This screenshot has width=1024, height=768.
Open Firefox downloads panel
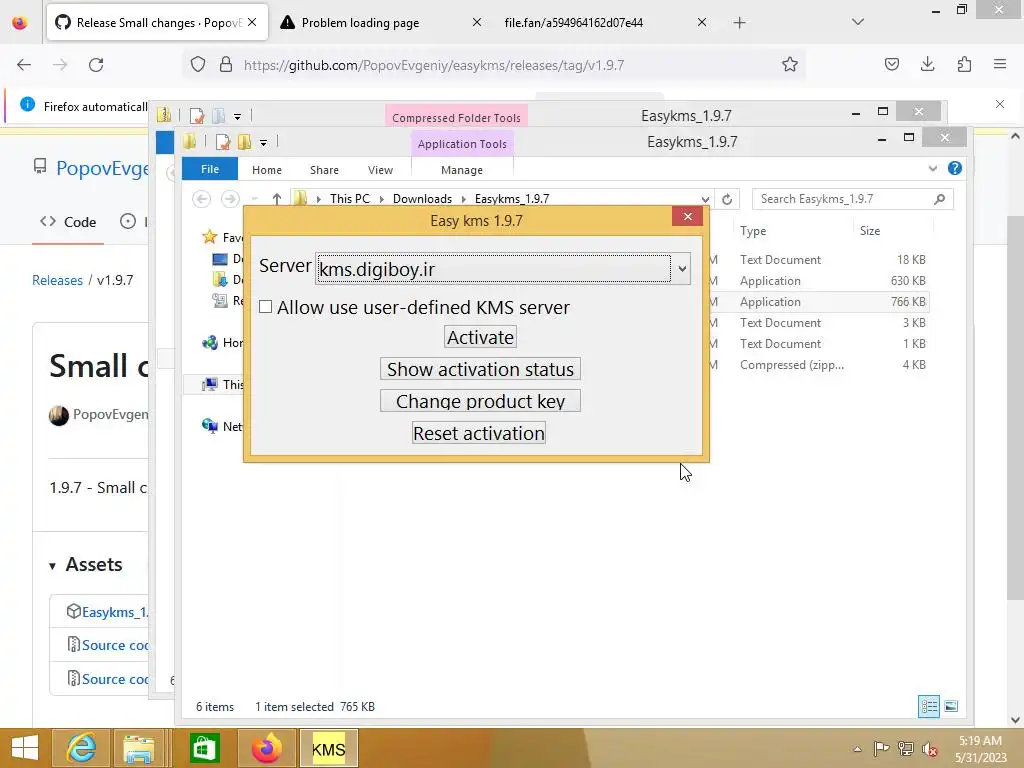coord(927,64)
